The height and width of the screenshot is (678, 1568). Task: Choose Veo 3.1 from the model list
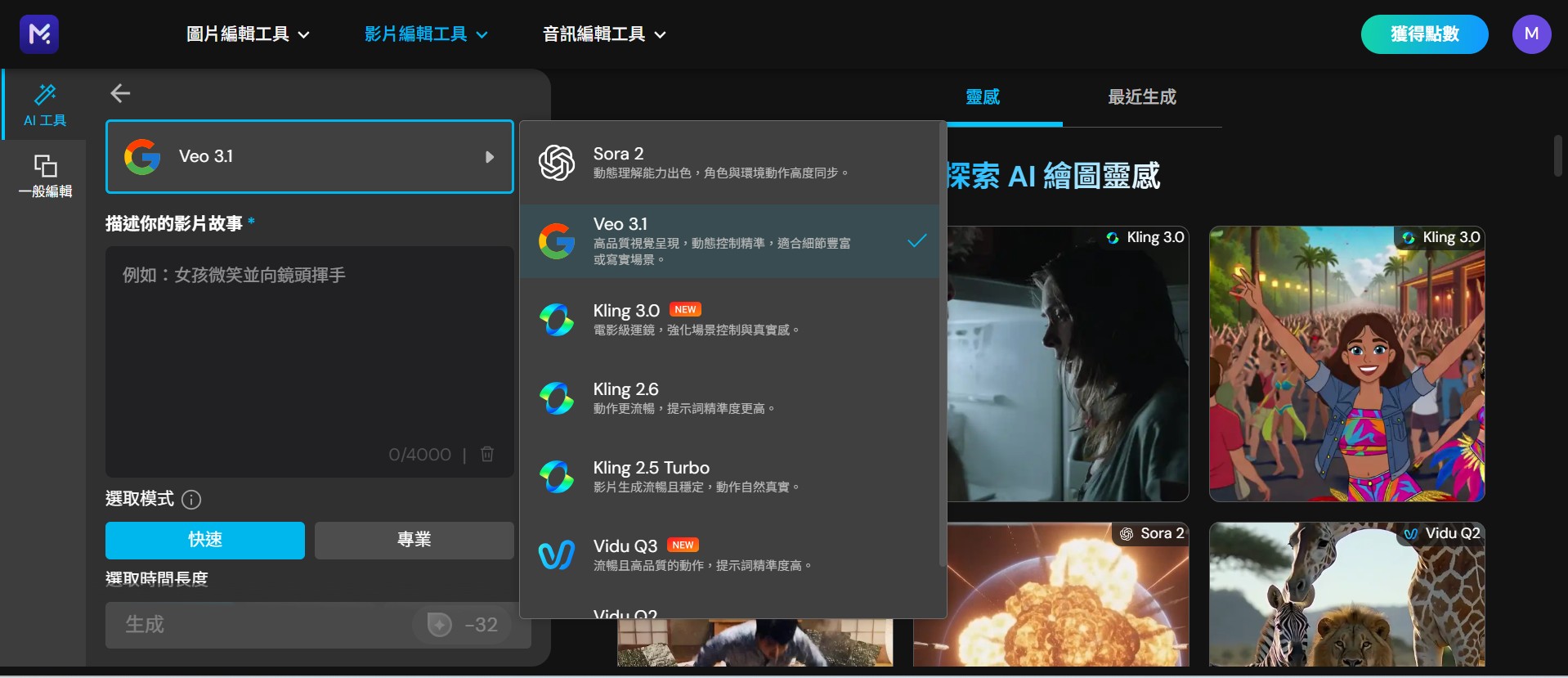click(729, 241)
